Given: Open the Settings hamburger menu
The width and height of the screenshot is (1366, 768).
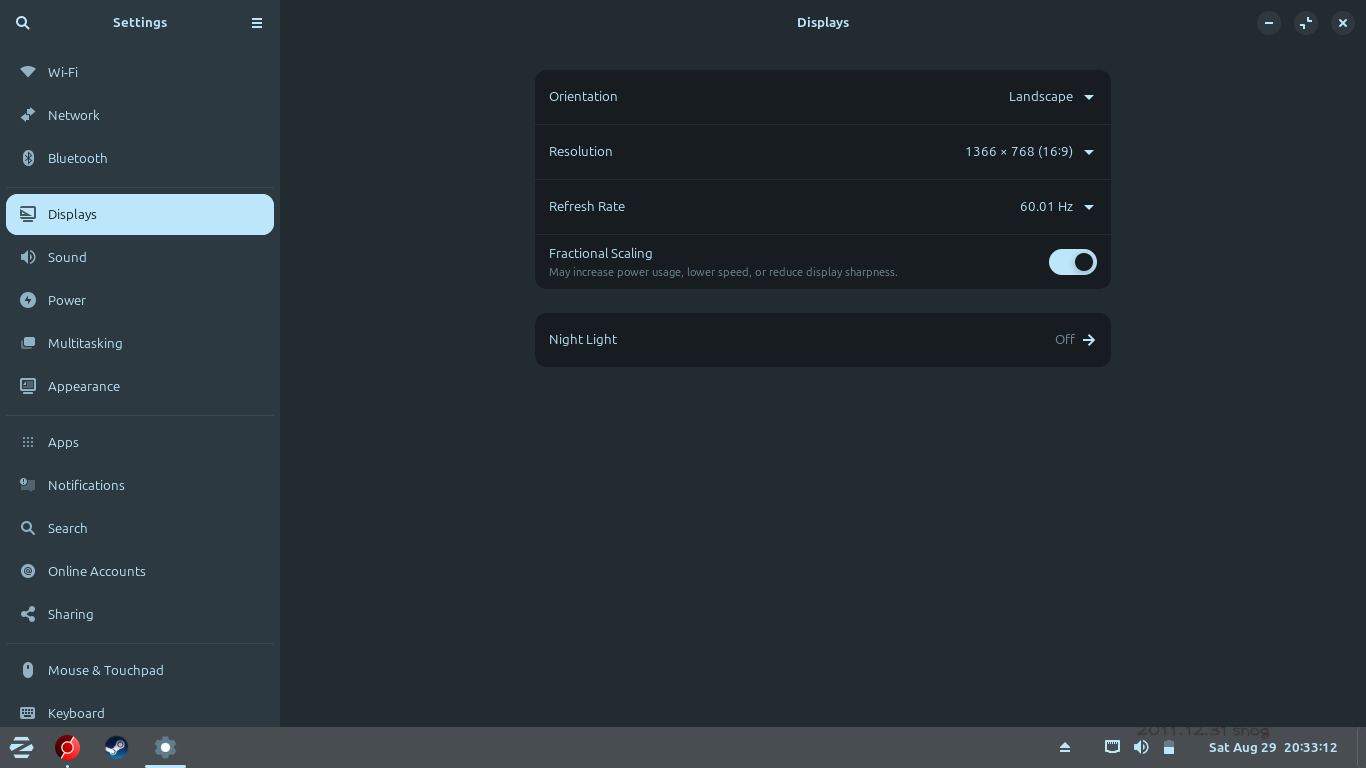Looking at the screenshot, I should click(257, 22).
